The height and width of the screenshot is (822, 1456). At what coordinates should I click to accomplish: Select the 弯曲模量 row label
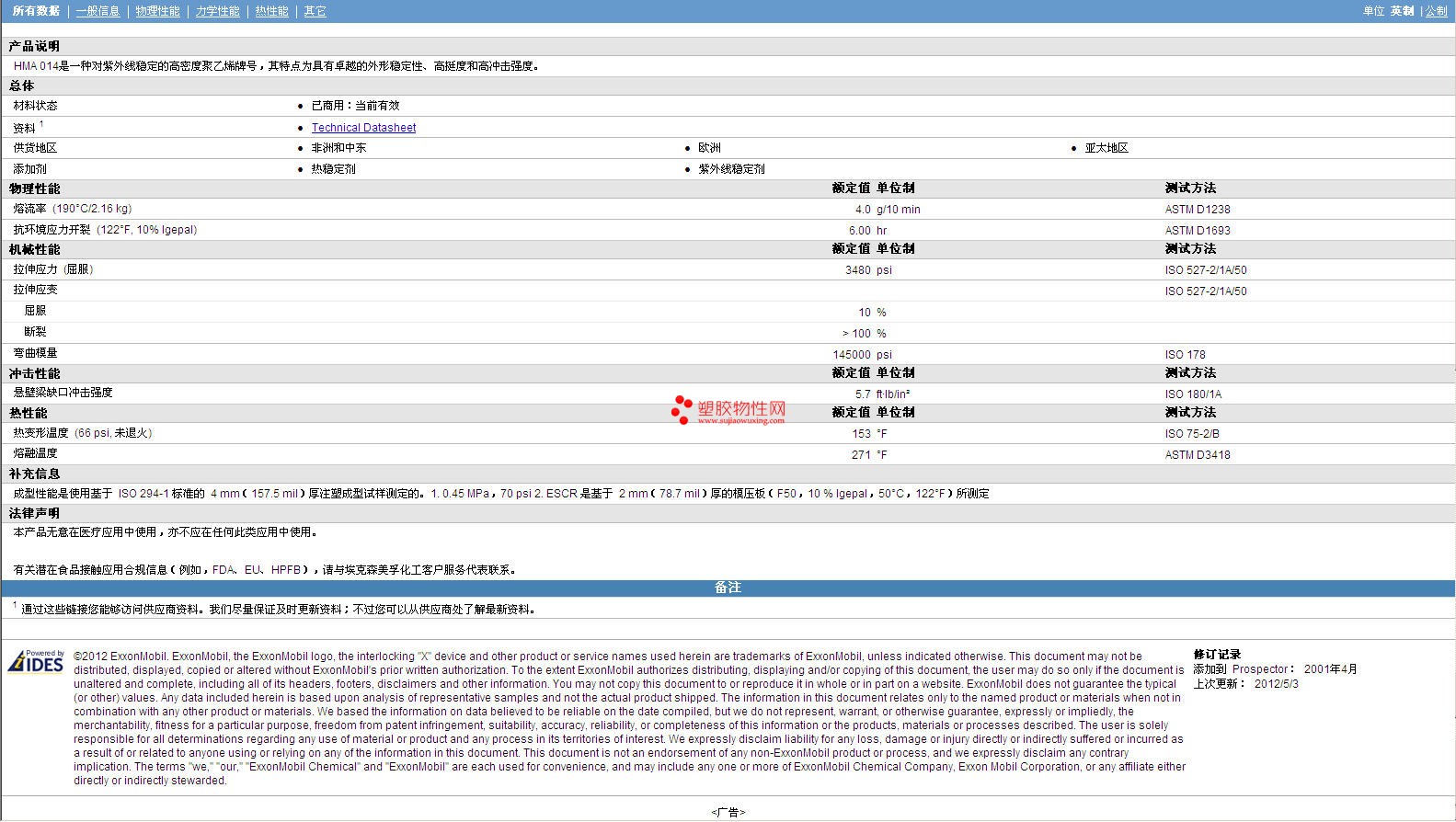pyautogui.click(x=35, y=353)
